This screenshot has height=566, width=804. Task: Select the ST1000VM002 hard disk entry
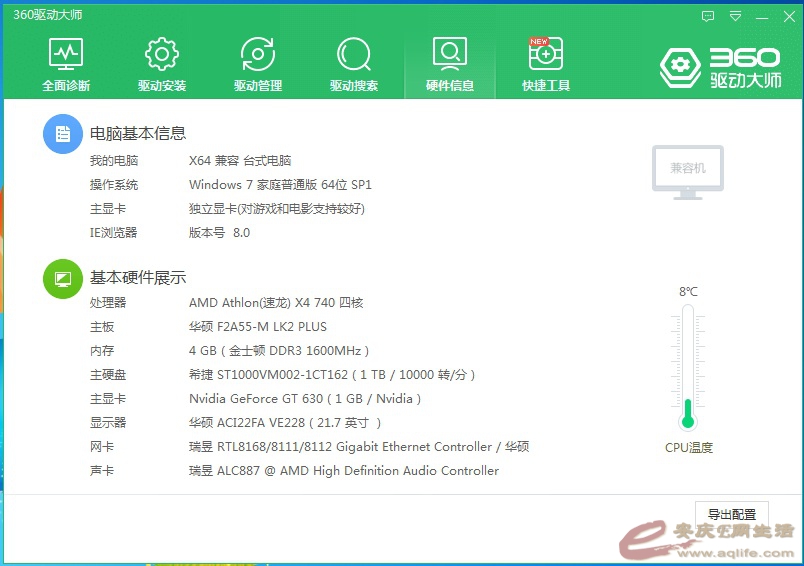[x=332, y=375]
